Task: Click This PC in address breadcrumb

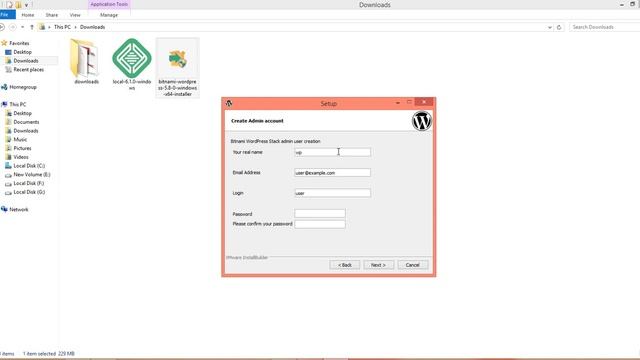Action: click(62, 27)
